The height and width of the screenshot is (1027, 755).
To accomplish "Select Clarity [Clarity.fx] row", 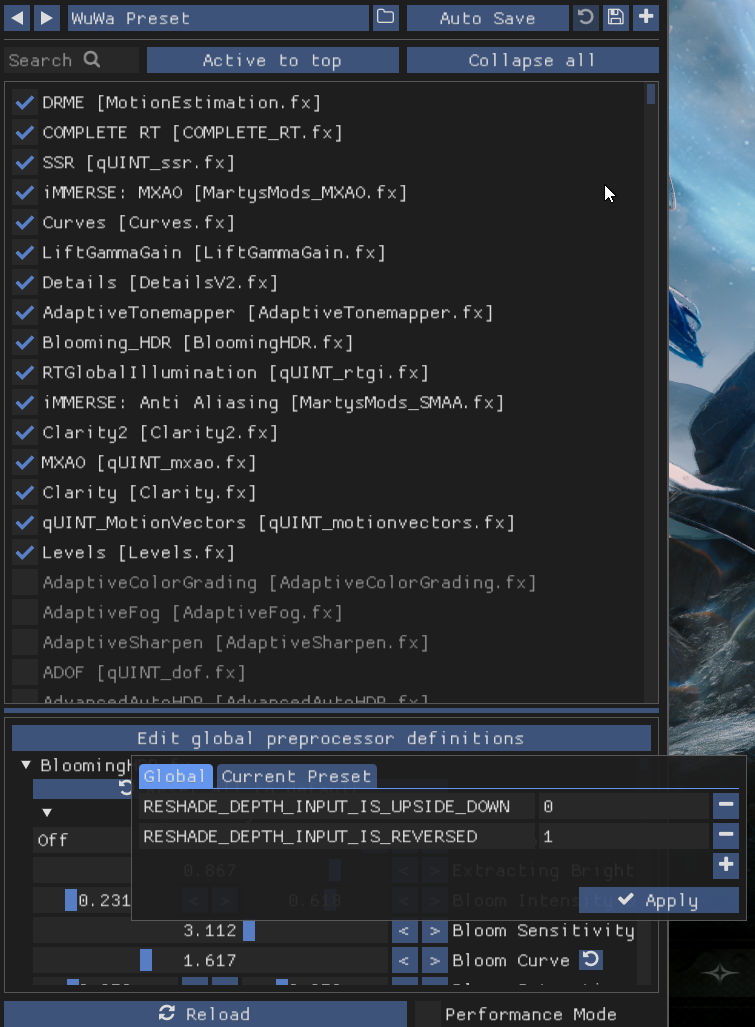I will coord(149,493).
